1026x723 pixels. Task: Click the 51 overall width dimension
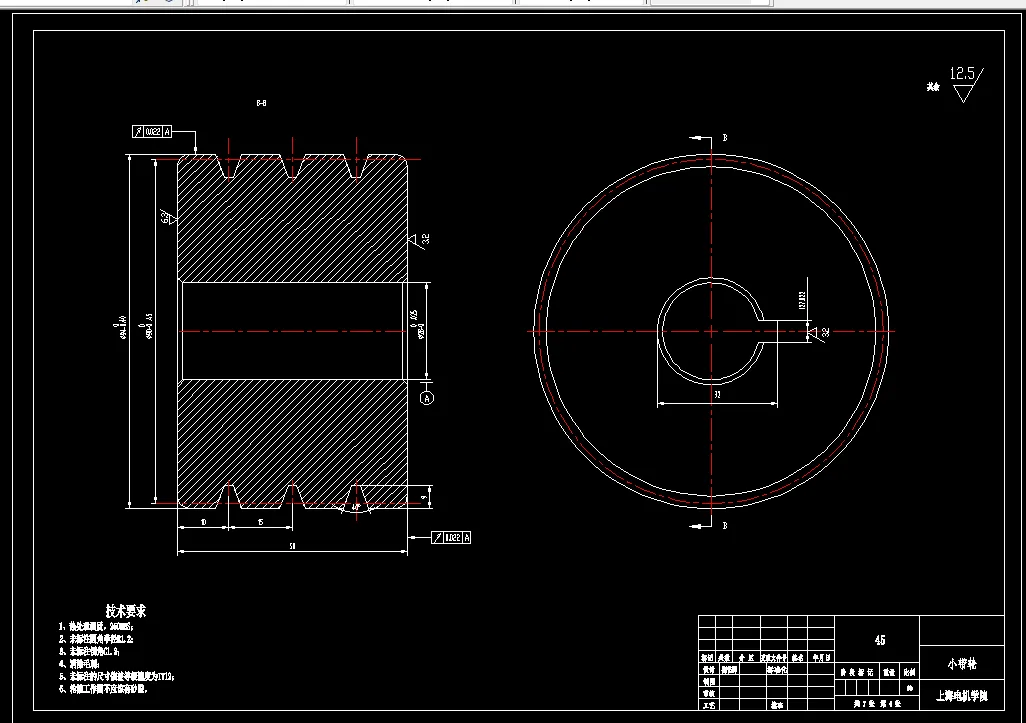[292, 546]
